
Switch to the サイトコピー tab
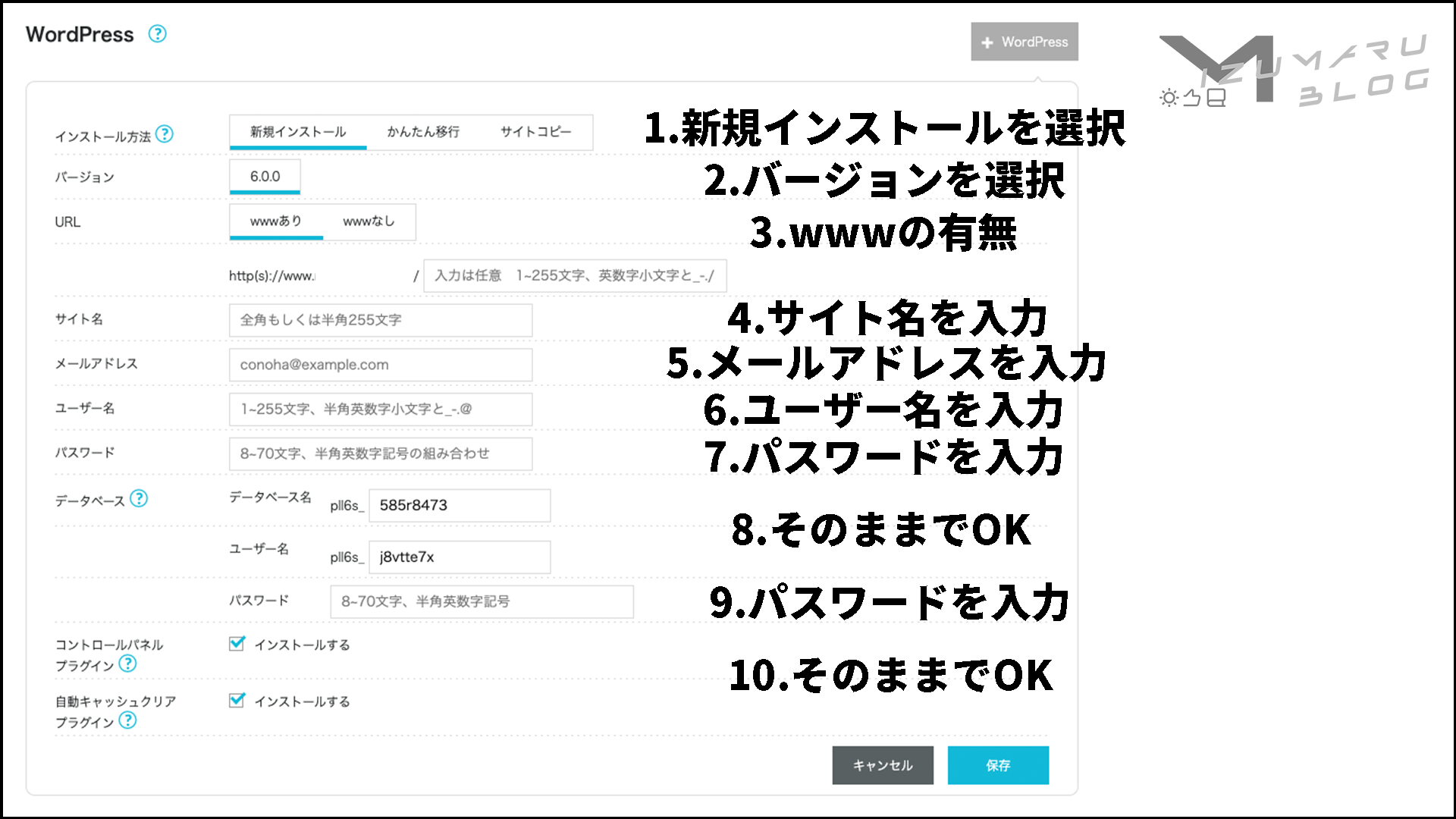535,132
